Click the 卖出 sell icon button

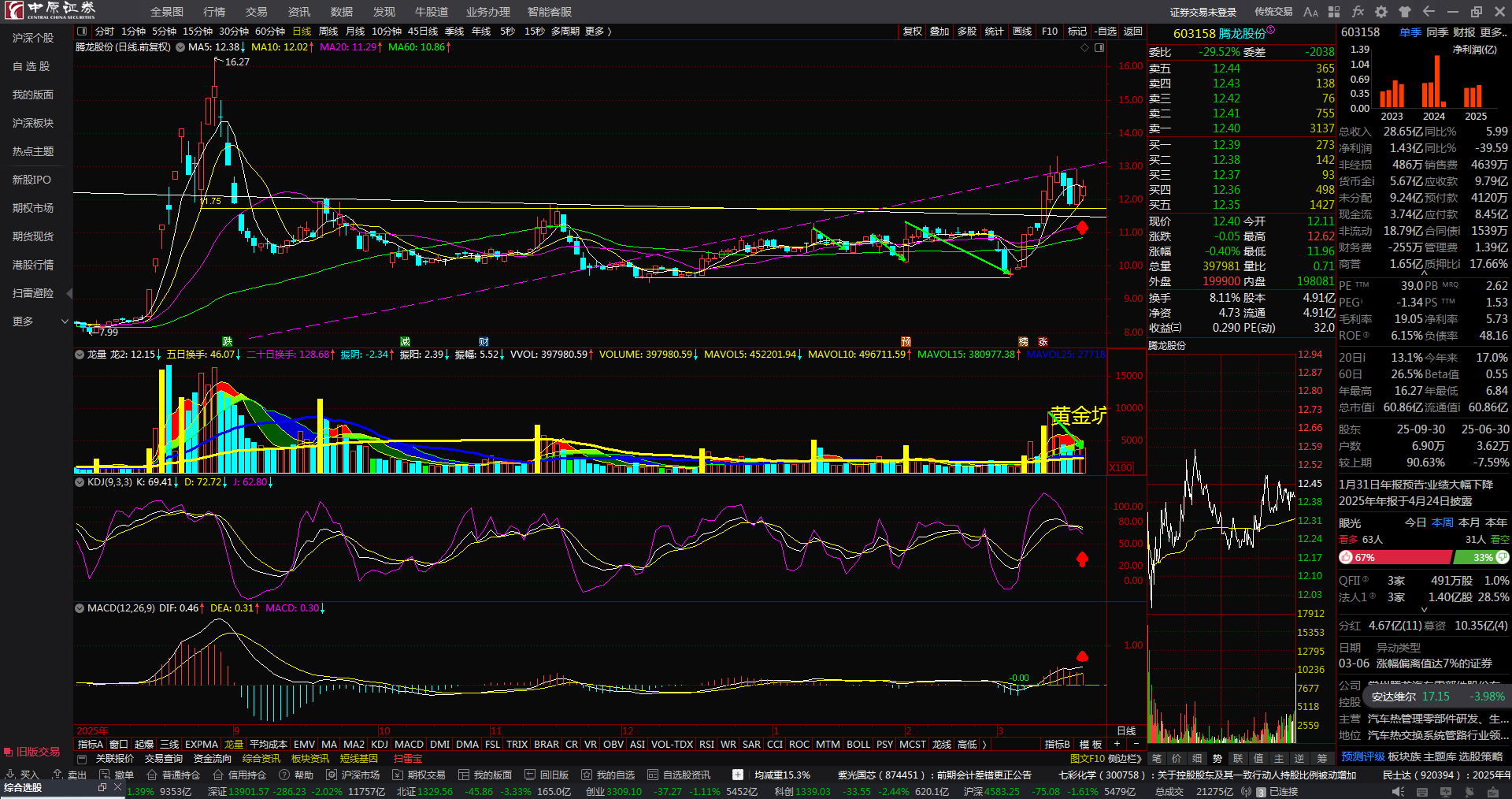point(69,775)
